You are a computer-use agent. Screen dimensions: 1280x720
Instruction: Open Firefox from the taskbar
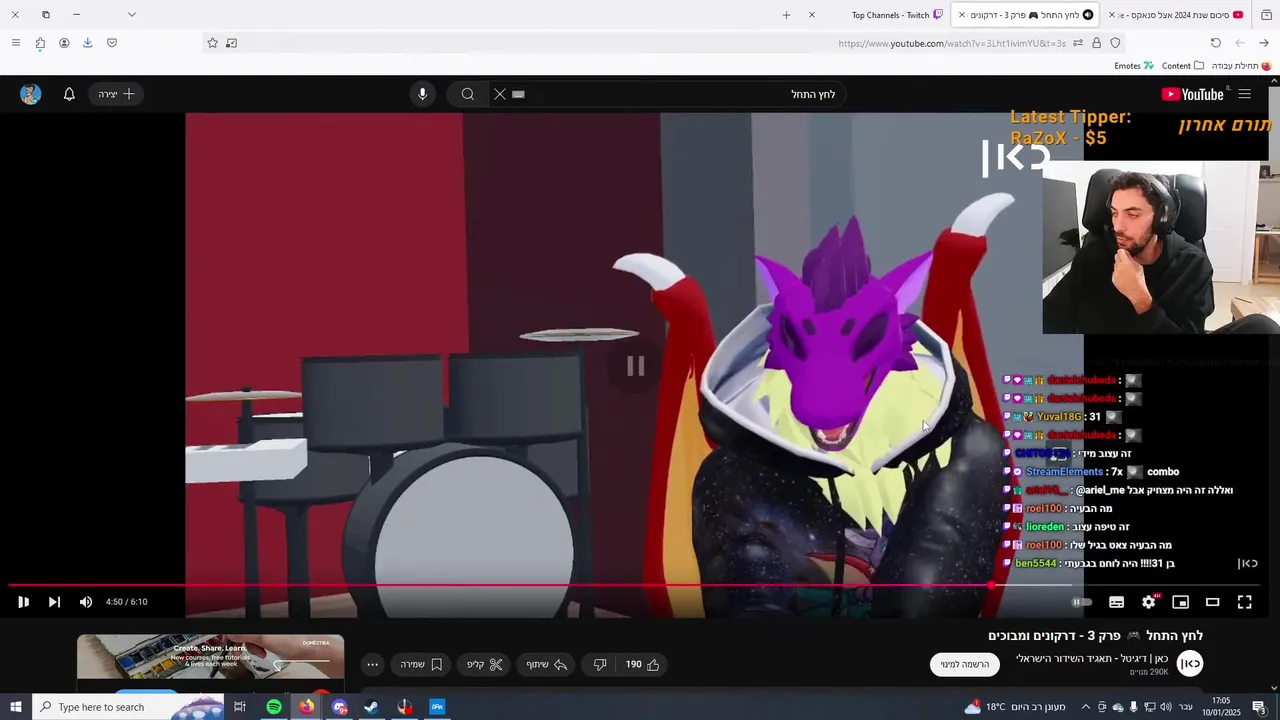306,707
